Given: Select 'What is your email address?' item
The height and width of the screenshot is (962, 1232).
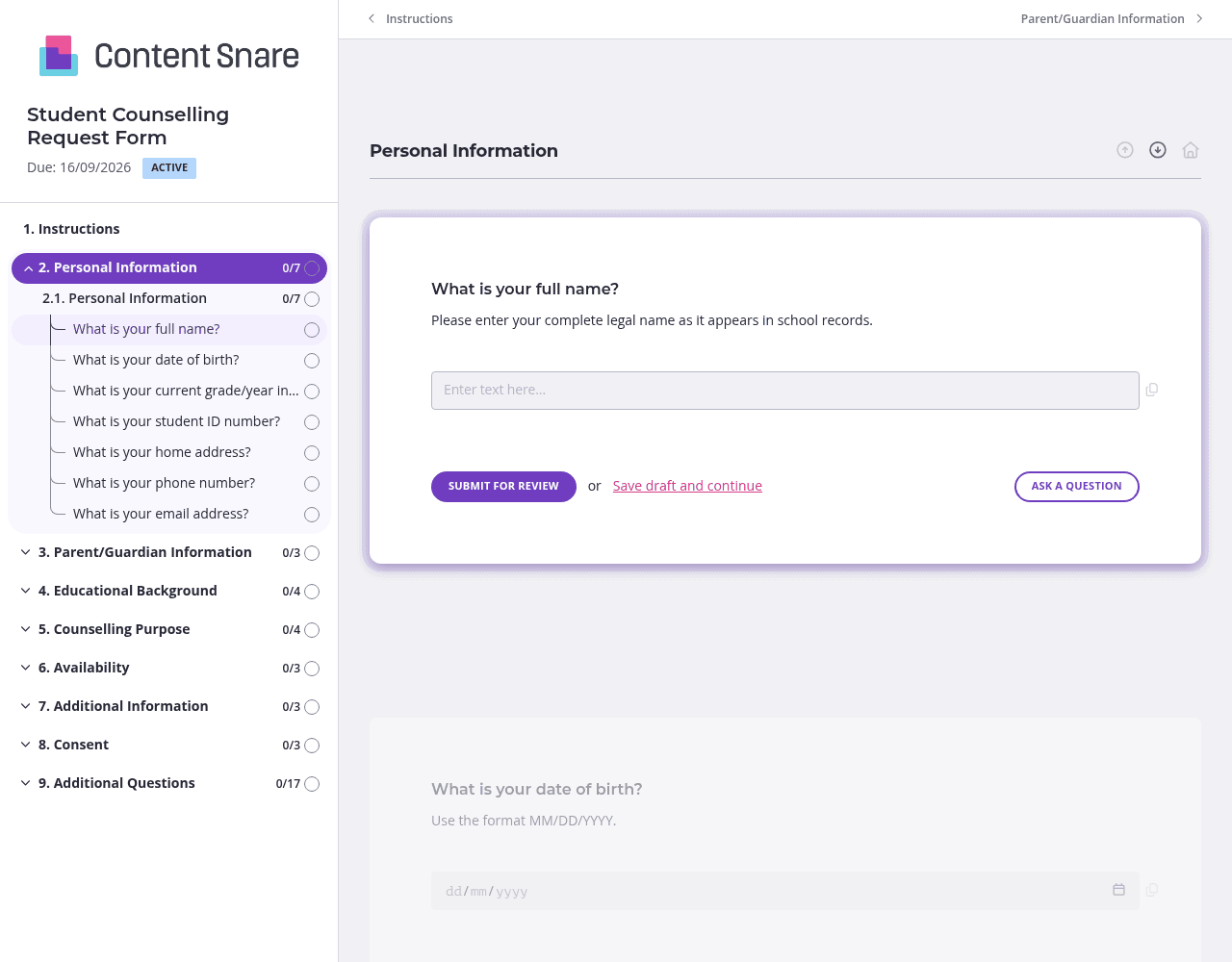Looking at the screenshot, I should click(161, 514).
